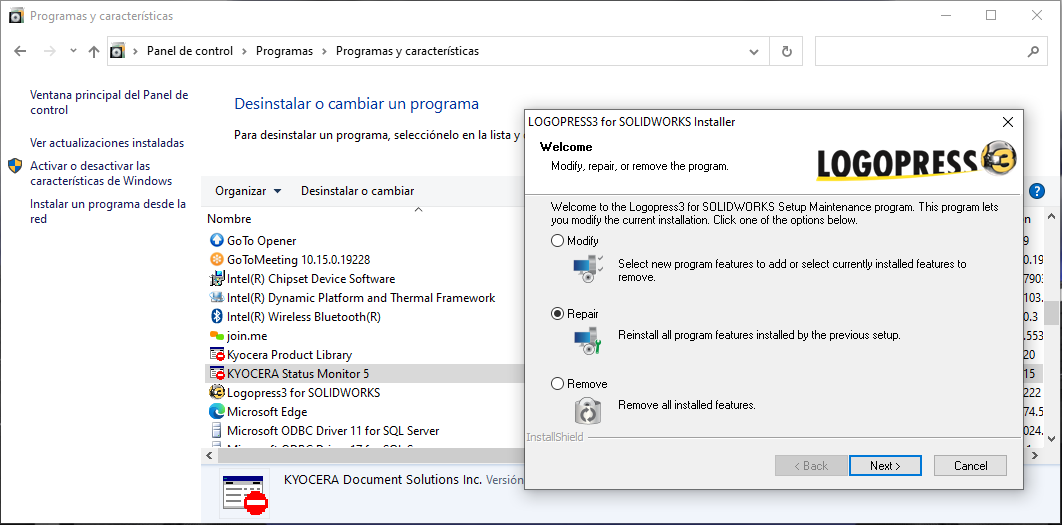Screen dimensions: 1062x525
Task: Go back in Control Panel navigation
Action: pyautogui.click(x=20, y=51)
